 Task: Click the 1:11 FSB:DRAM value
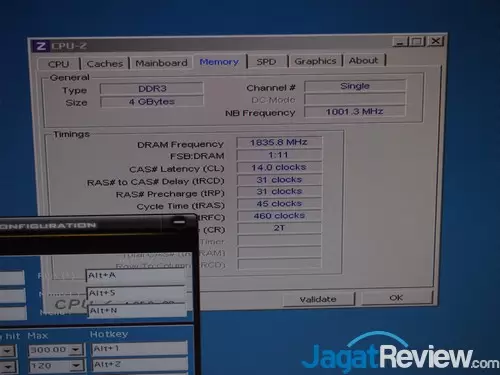pos(279,155)
